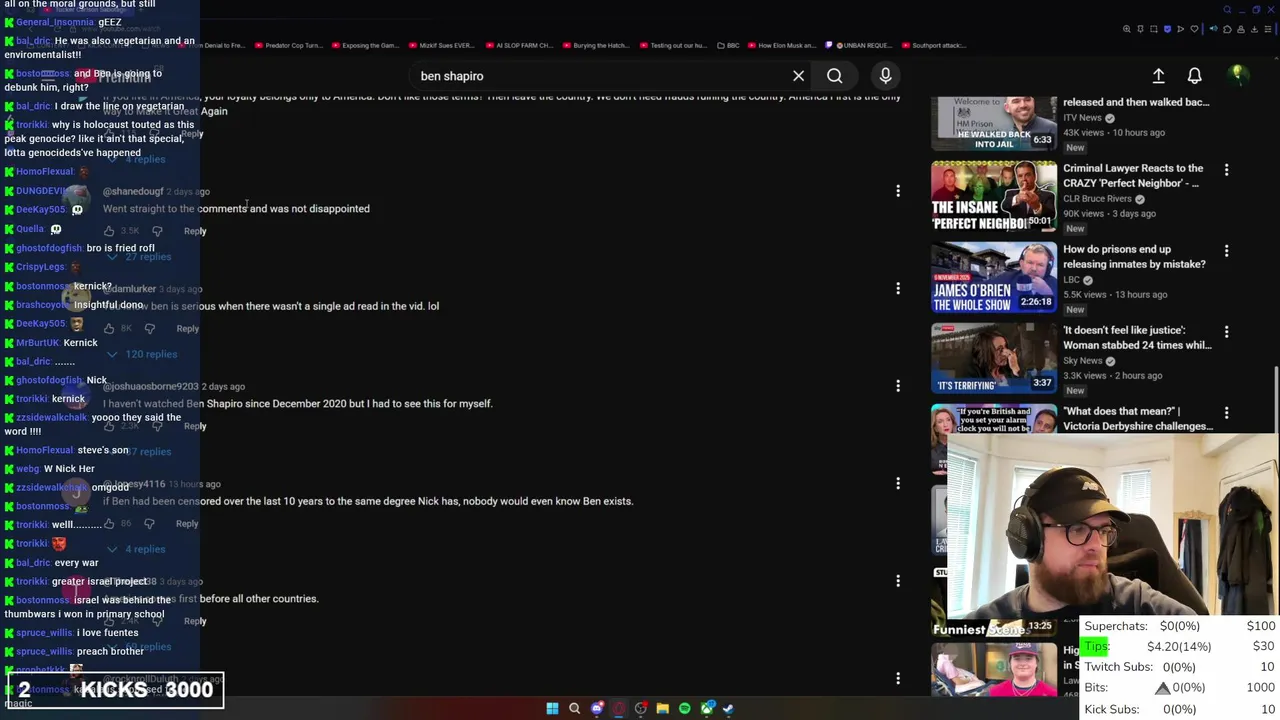Open Discord from the taskbar
Viewport: 1280px width, 720px height.
[x=597, y=708]
